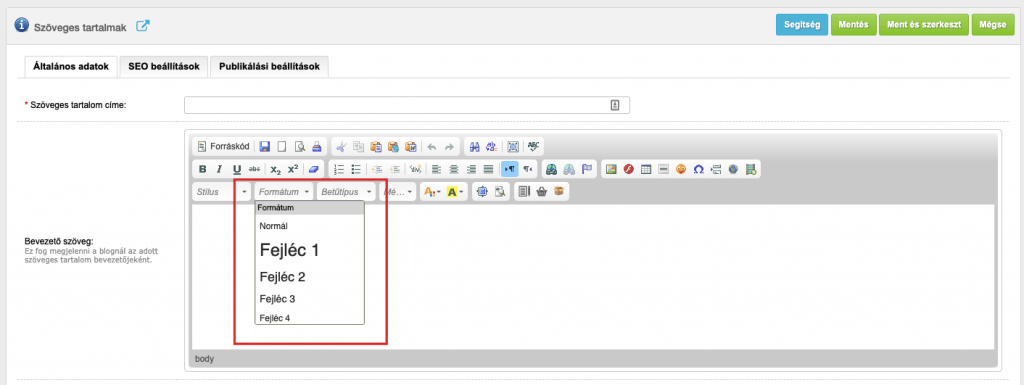Click the print icon in toolbar
The height and width of the screenshot is (385, 1024).
pyautogui.click(x=316, y=146)
